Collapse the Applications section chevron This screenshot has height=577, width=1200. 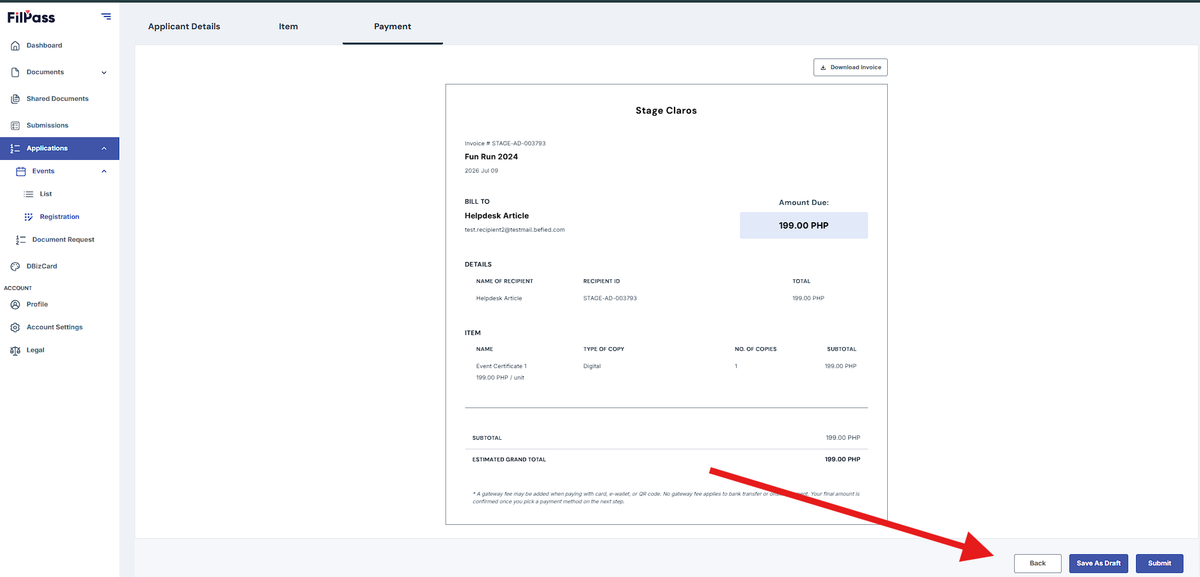(x=104, y=149)
